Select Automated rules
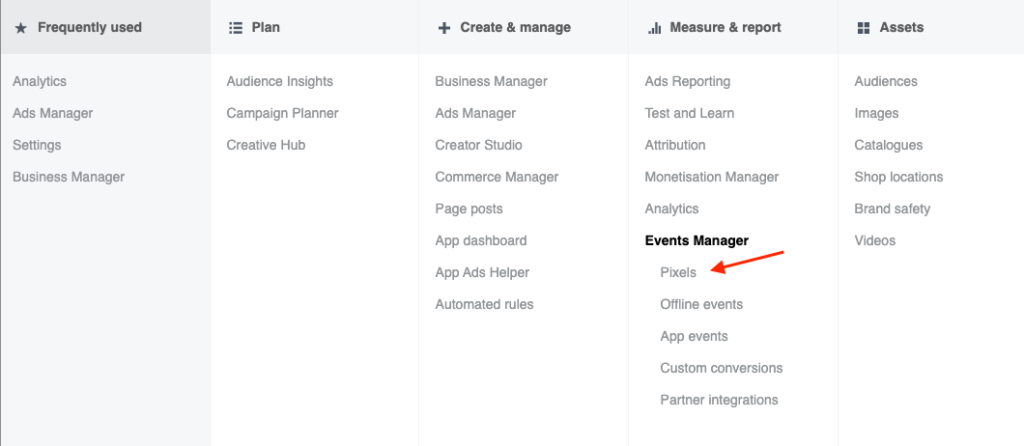Screen dimensions: 1024x446 point(484,304)
